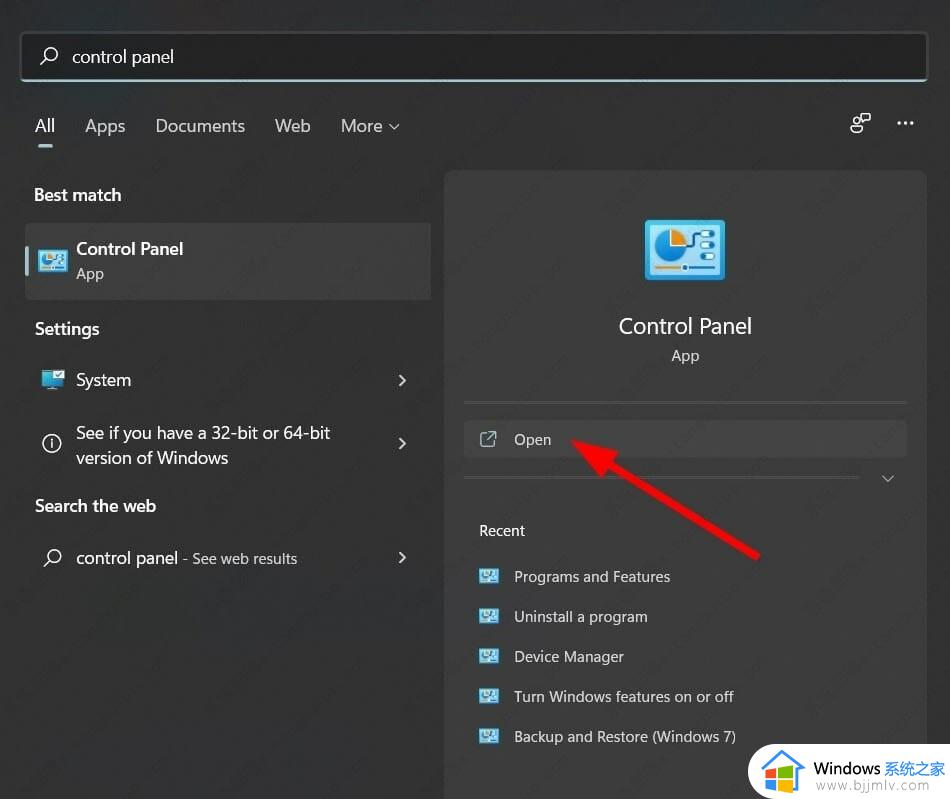Click the 'control panel' search input field
The width and height of the screenshot is (950, 799).
pos(474,56)
